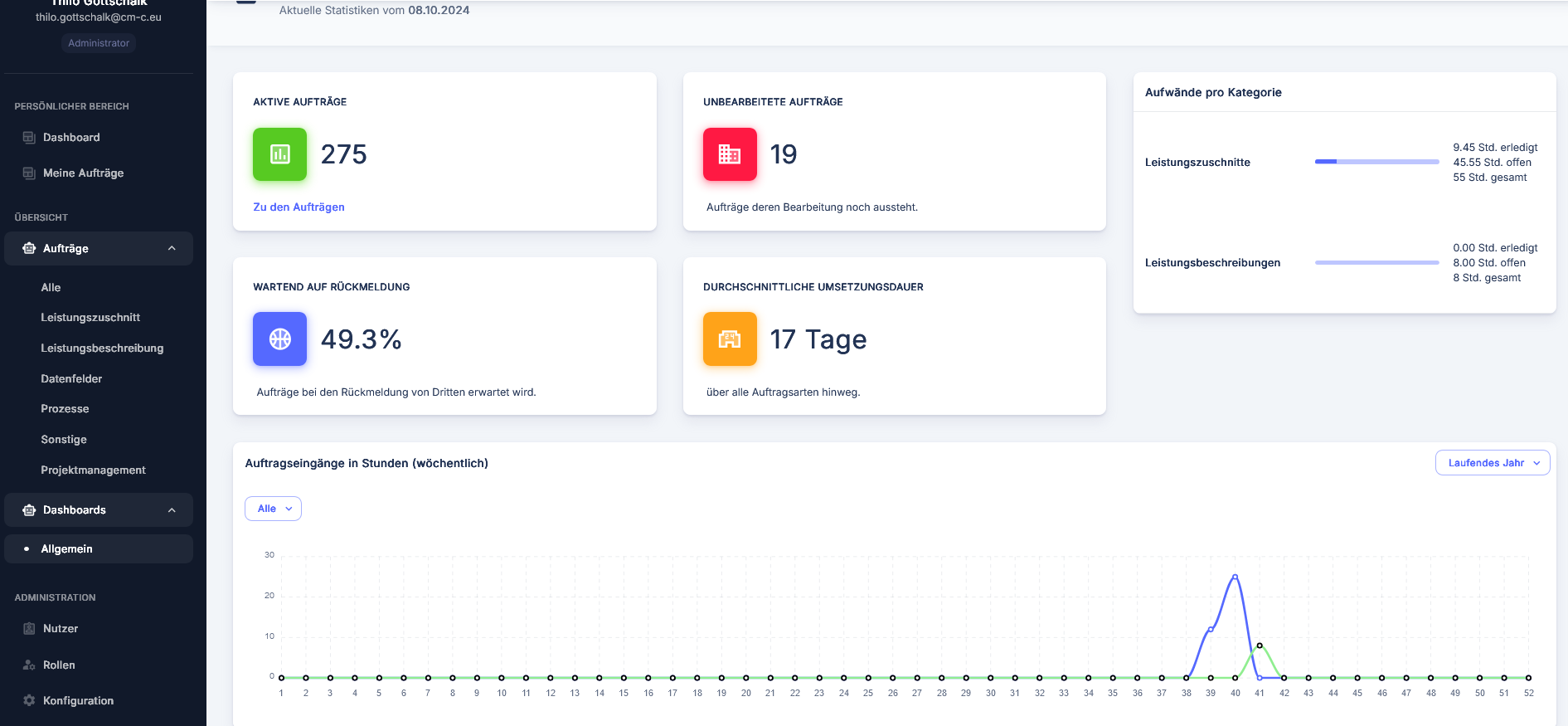Click the Leistungsbeschreibungen progress bar

click(x=1376, y=262)
